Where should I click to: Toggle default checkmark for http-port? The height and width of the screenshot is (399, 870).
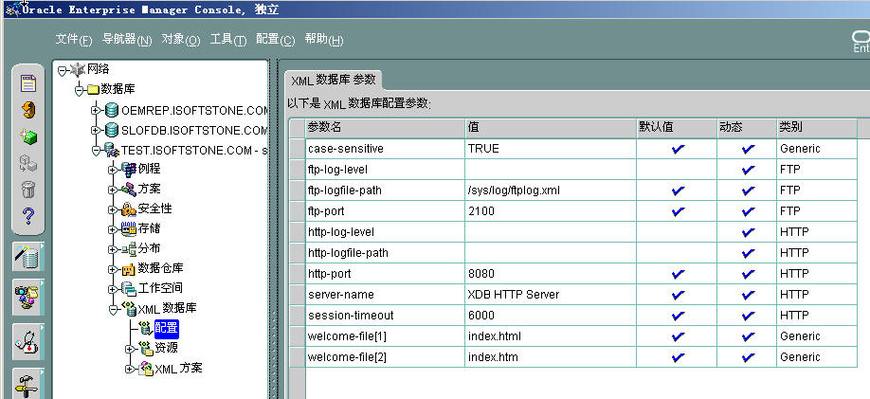click(x=677, y=274)
